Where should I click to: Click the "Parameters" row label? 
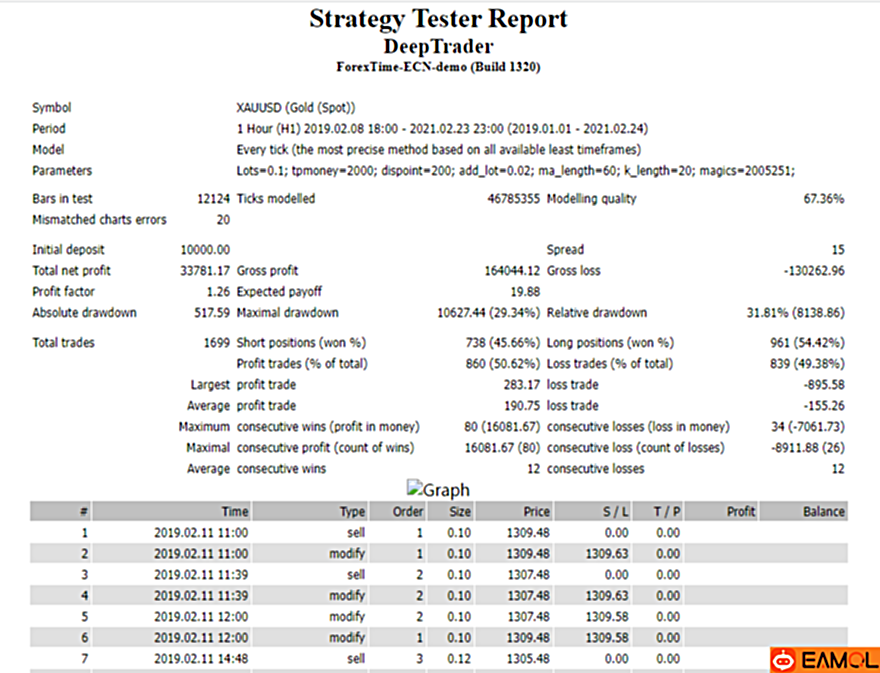(62, 171)
